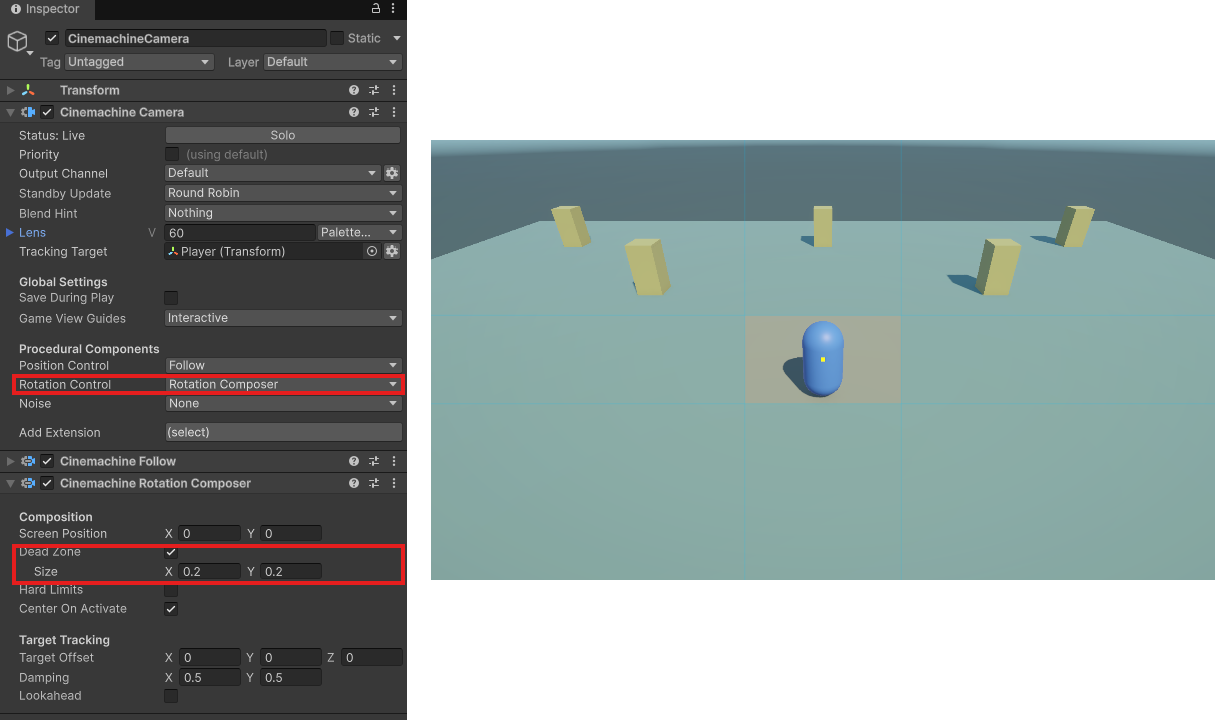Image resolution: width=1215 pixels, height=720 pixels.
Task: Click the GameObject cube icon picker
Action: click(x=18, y=42)
